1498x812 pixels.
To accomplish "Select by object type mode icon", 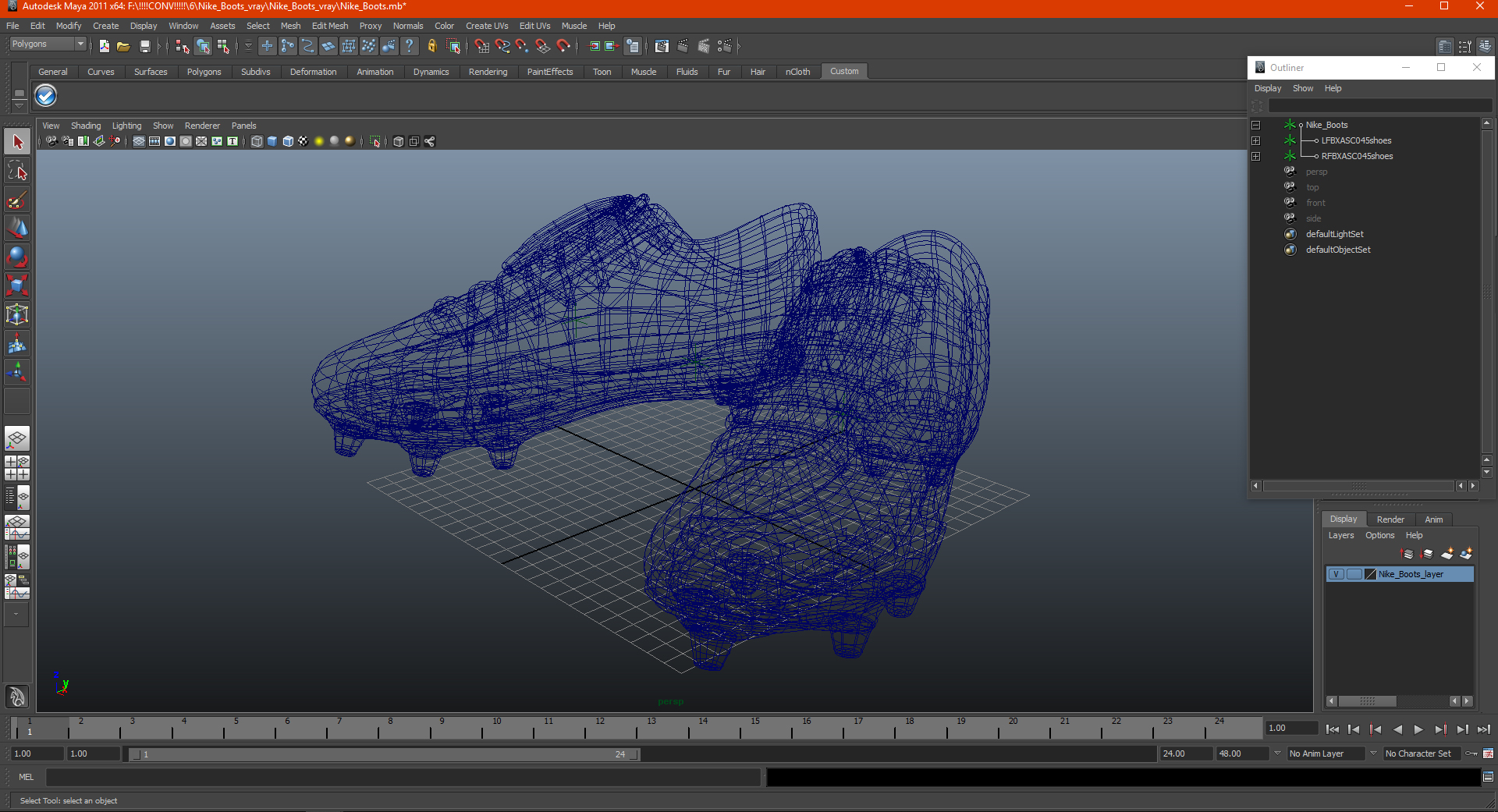I will [x=203, y=47].
